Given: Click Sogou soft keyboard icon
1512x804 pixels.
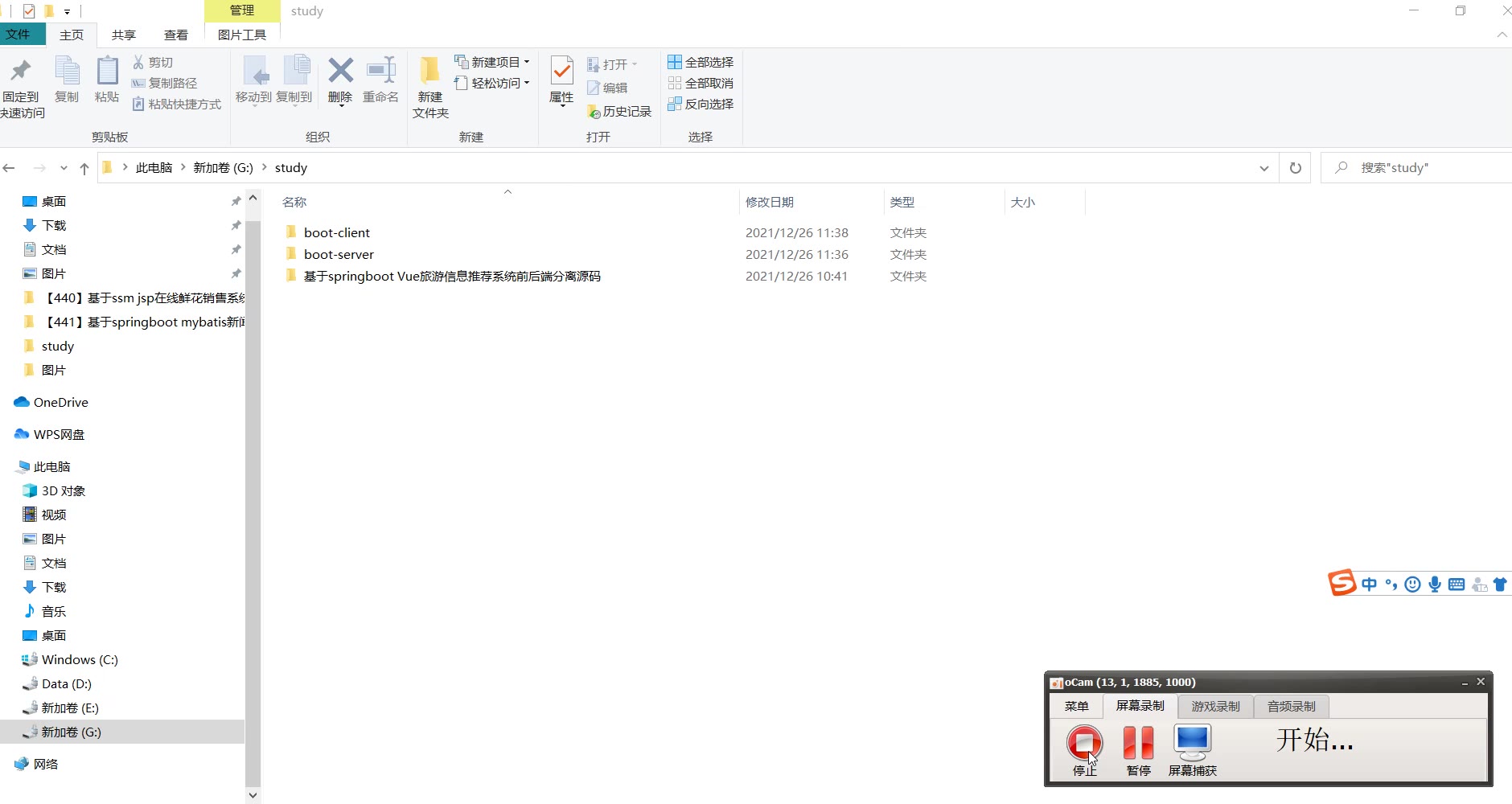Looking at the screenshot, I should click(1456, 585).
